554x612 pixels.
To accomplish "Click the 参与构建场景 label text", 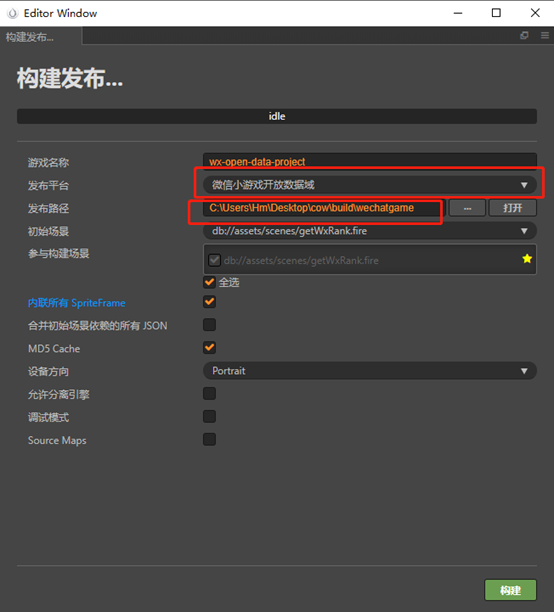I will 59,254.
